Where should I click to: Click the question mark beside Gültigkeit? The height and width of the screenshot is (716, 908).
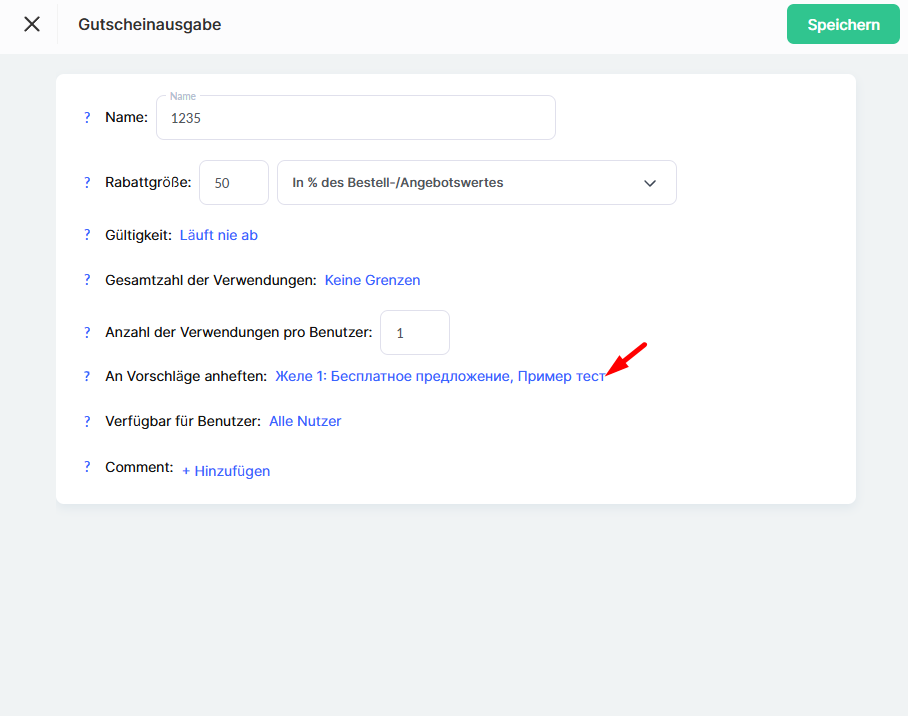[87, 235]
